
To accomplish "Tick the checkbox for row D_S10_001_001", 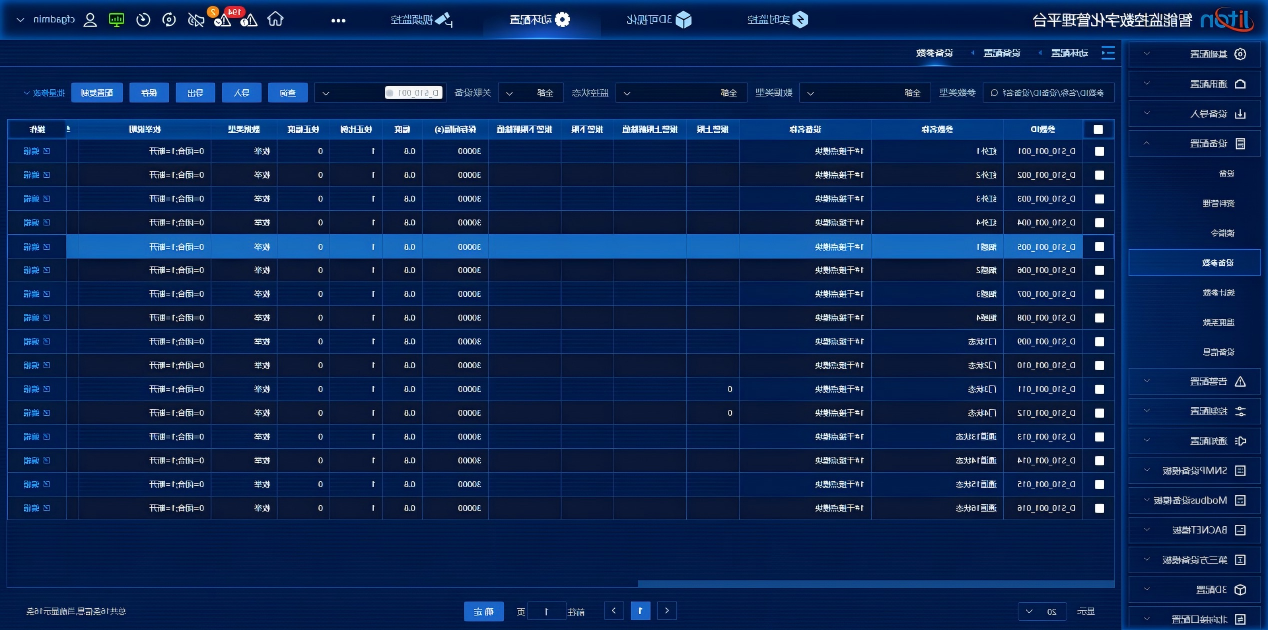I will [1100, 151].
